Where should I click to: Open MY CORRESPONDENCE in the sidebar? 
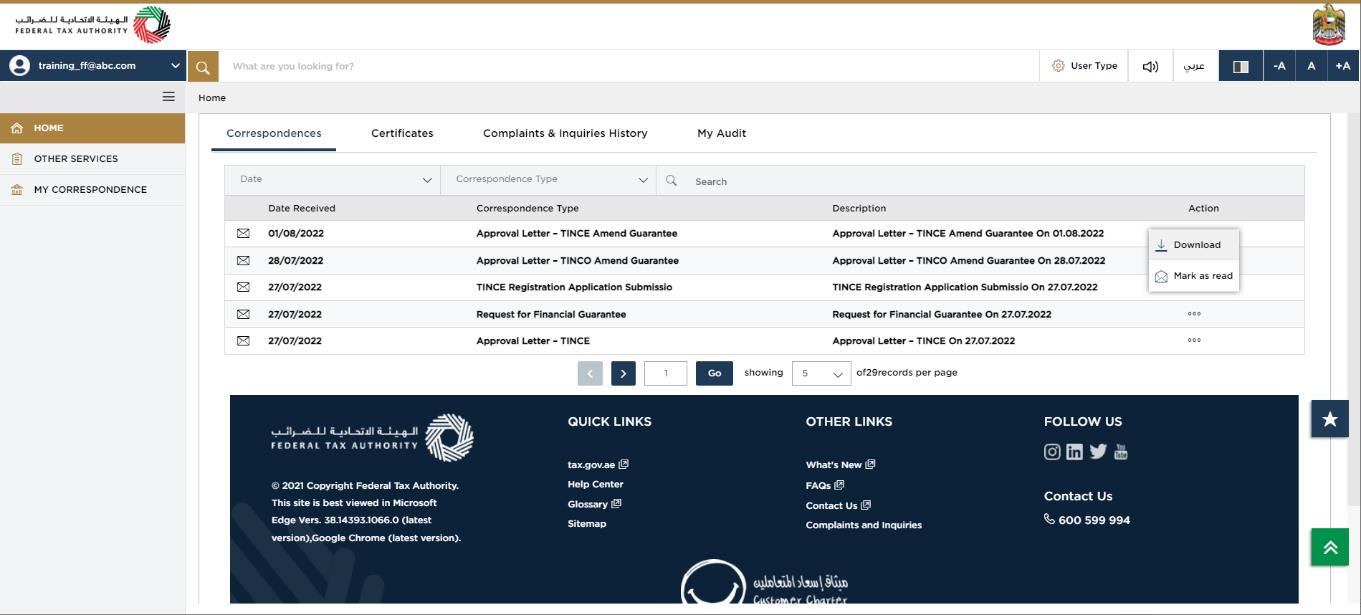click(x=93, y=190)
